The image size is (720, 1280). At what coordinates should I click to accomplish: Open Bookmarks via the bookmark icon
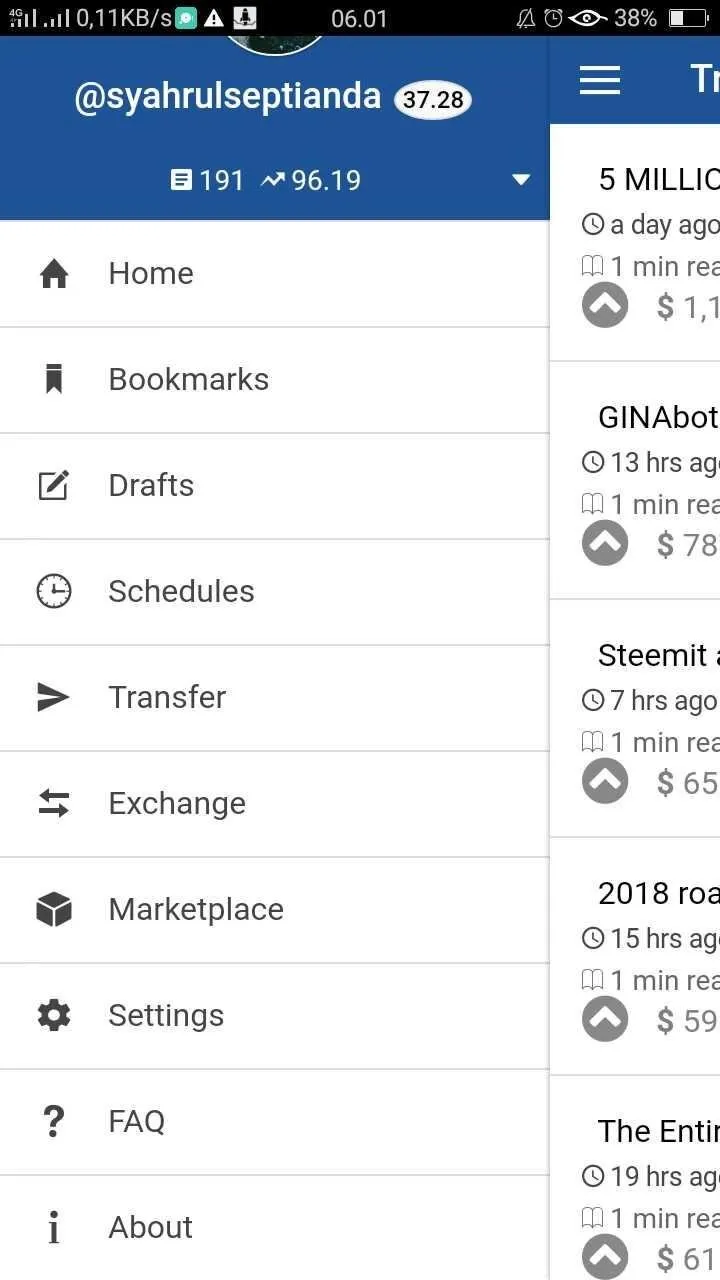click(x=54, y=380)
